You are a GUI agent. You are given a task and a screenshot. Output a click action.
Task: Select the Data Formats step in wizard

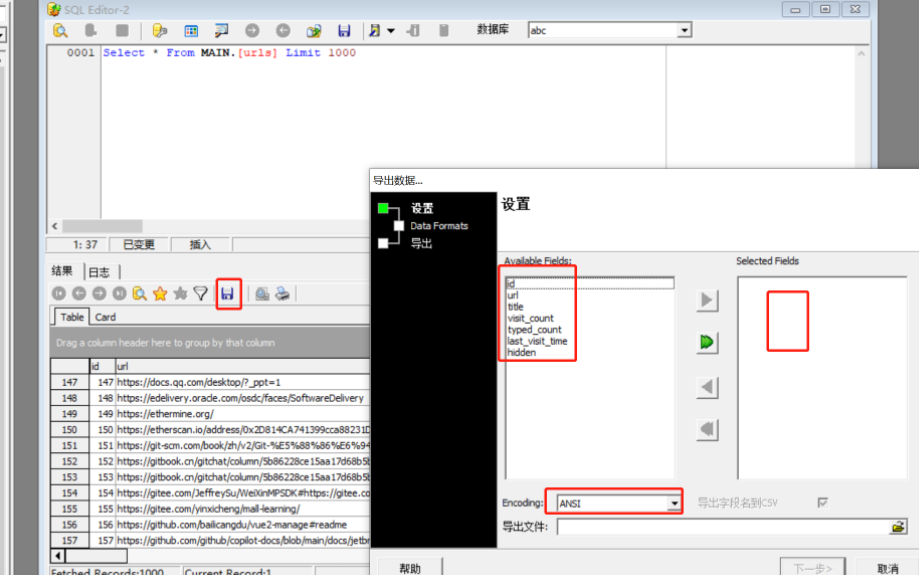point(439,226)
